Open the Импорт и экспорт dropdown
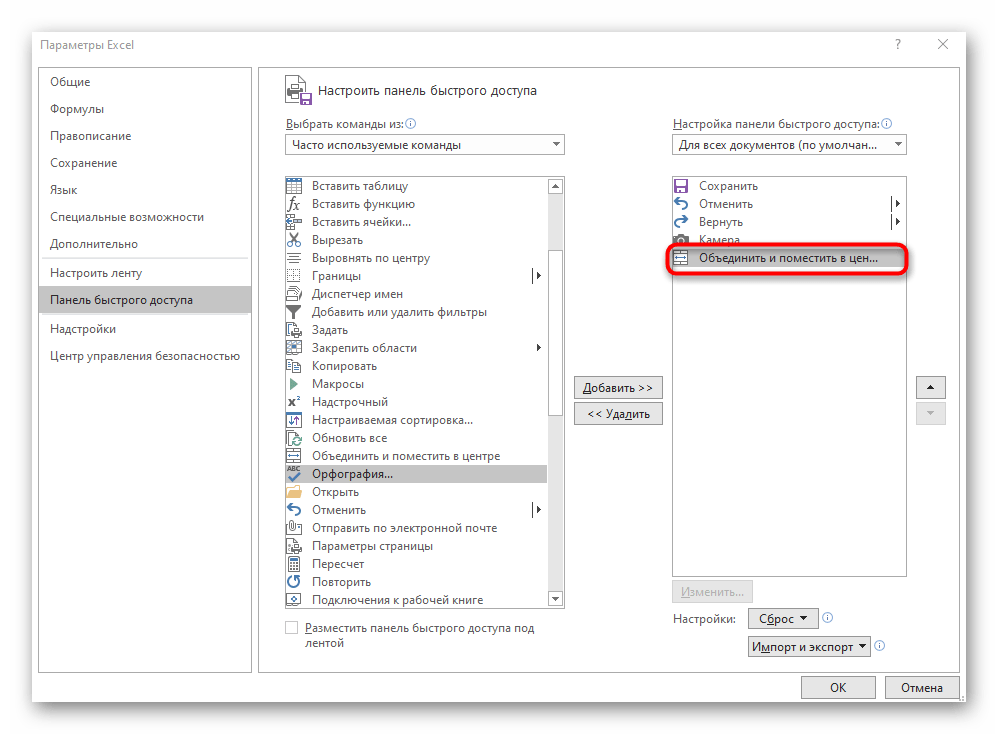The image size is (998, 734). pos(809,647)
